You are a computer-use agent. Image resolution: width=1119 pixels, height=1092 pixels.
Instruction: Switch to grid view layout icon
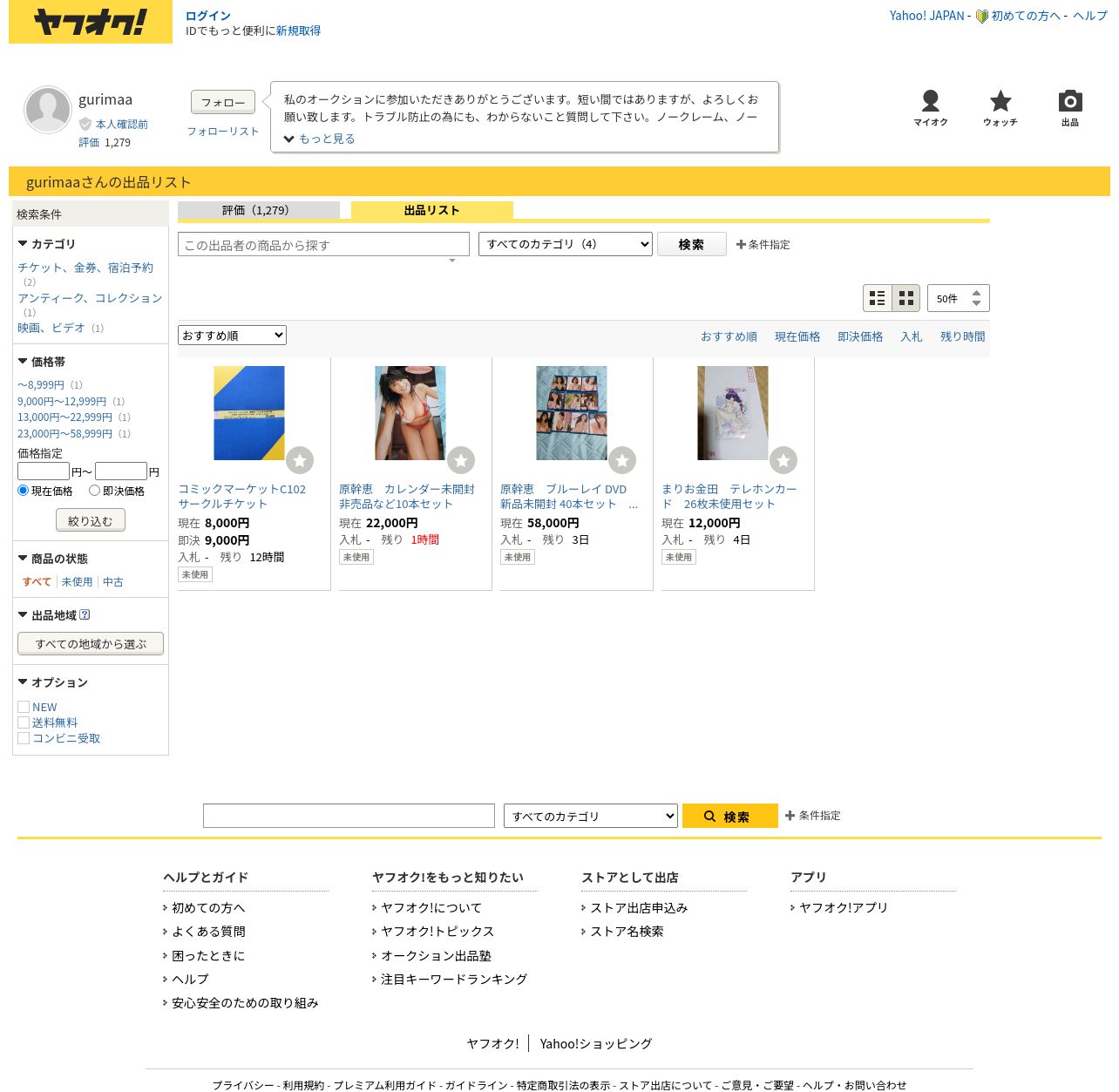(906, 298)
